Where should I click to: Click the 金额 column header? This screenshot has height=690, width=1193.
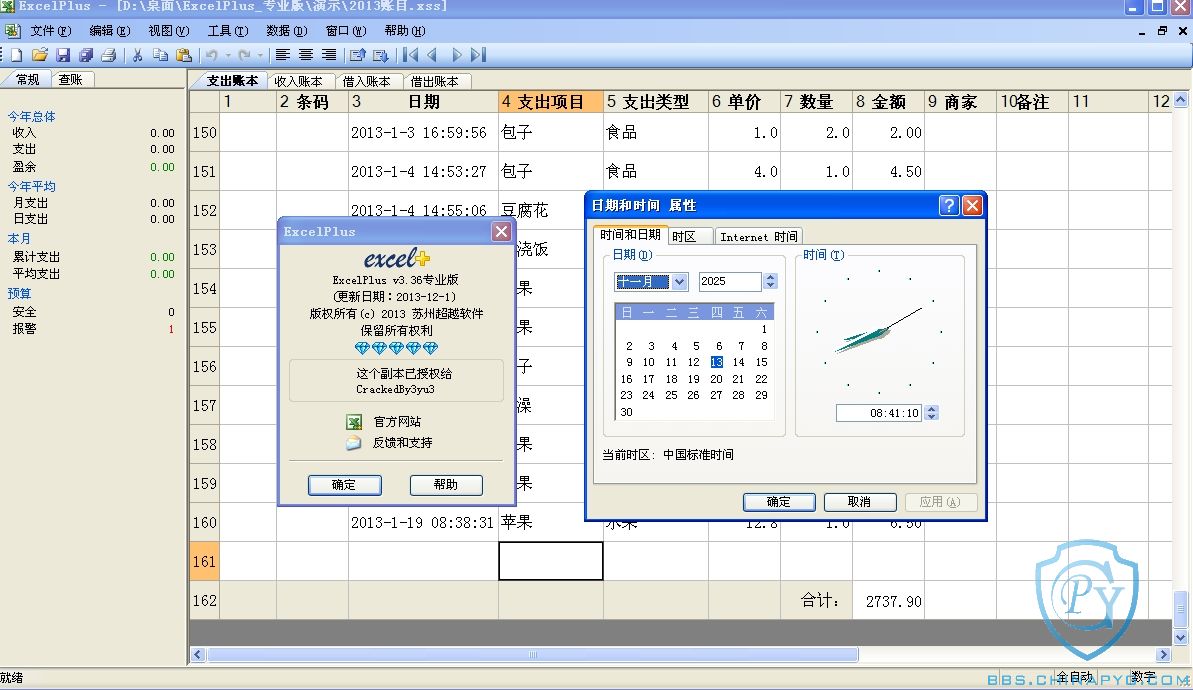click(x=889, y=102)
